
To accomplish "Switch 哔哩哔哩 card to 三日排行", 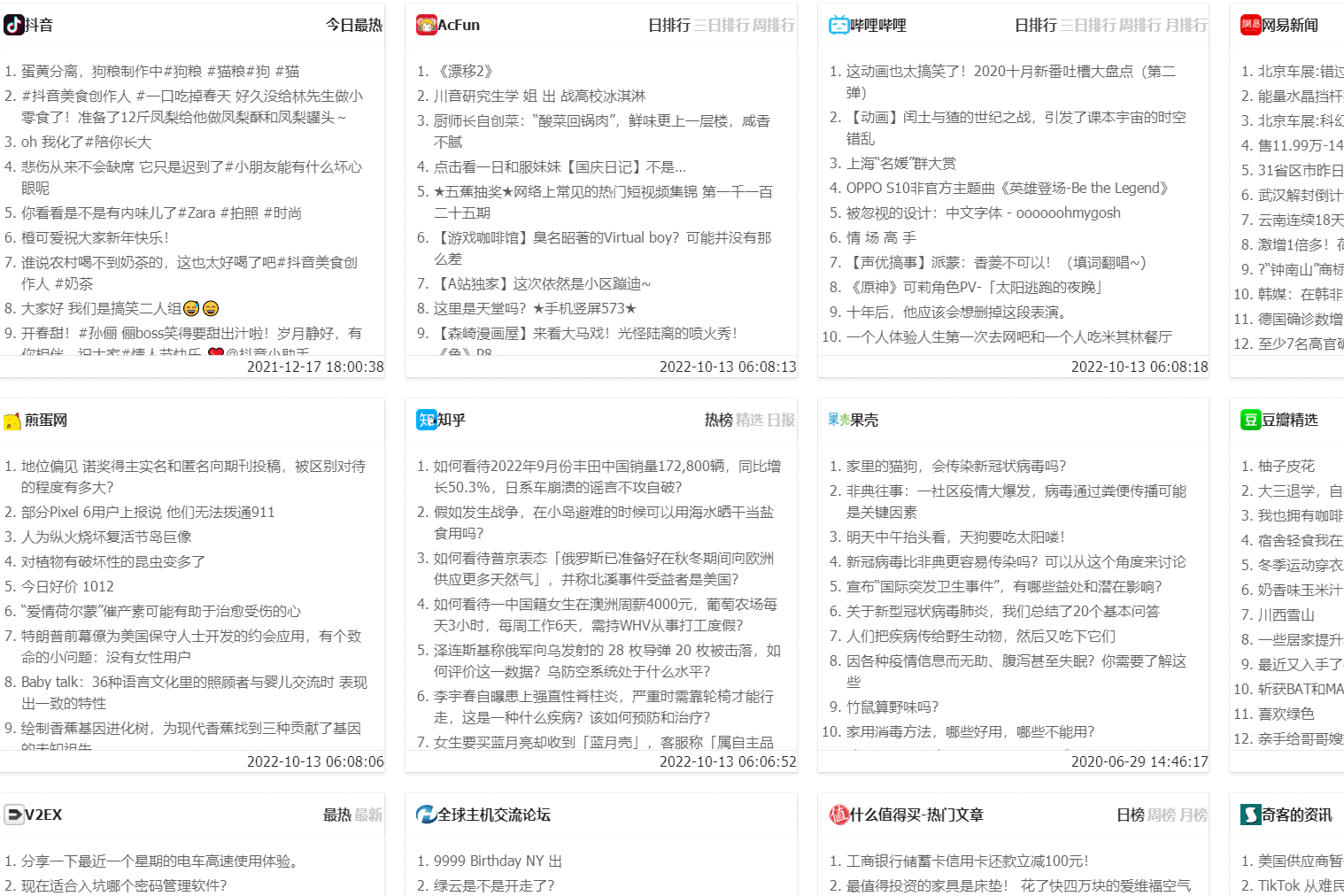I will pyautogui.click(x=1088, y=25).
